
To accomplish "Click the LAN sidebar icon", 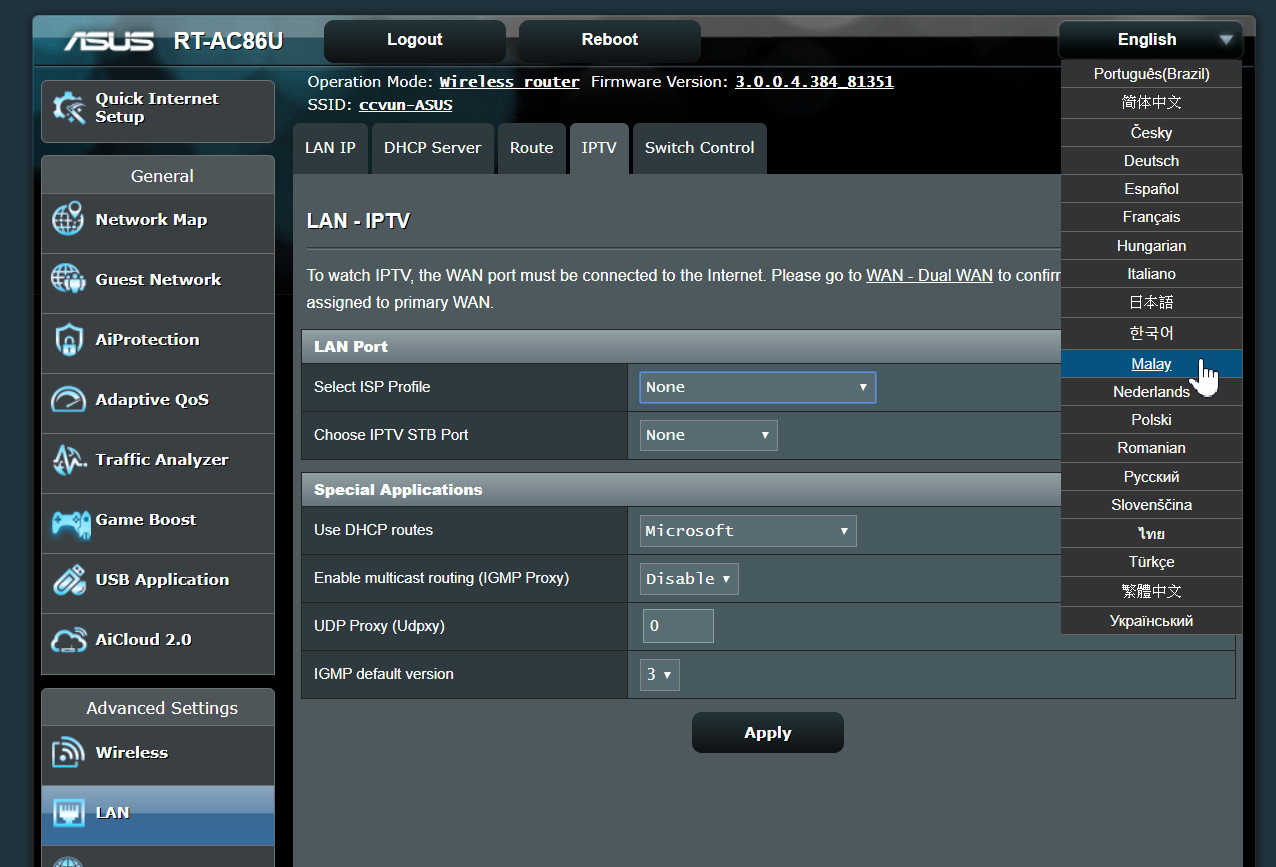I will pos(68,813).
